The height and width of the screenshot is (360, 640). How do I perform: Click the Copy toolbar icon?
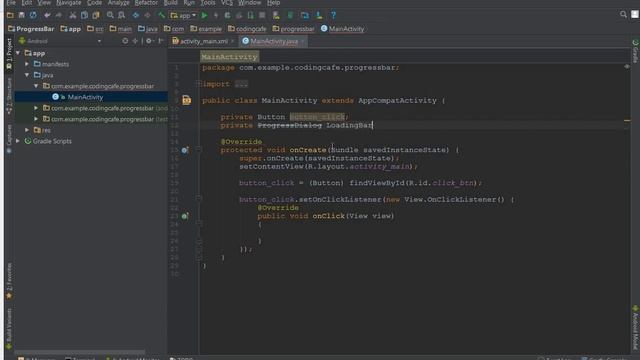coord(84,16)
